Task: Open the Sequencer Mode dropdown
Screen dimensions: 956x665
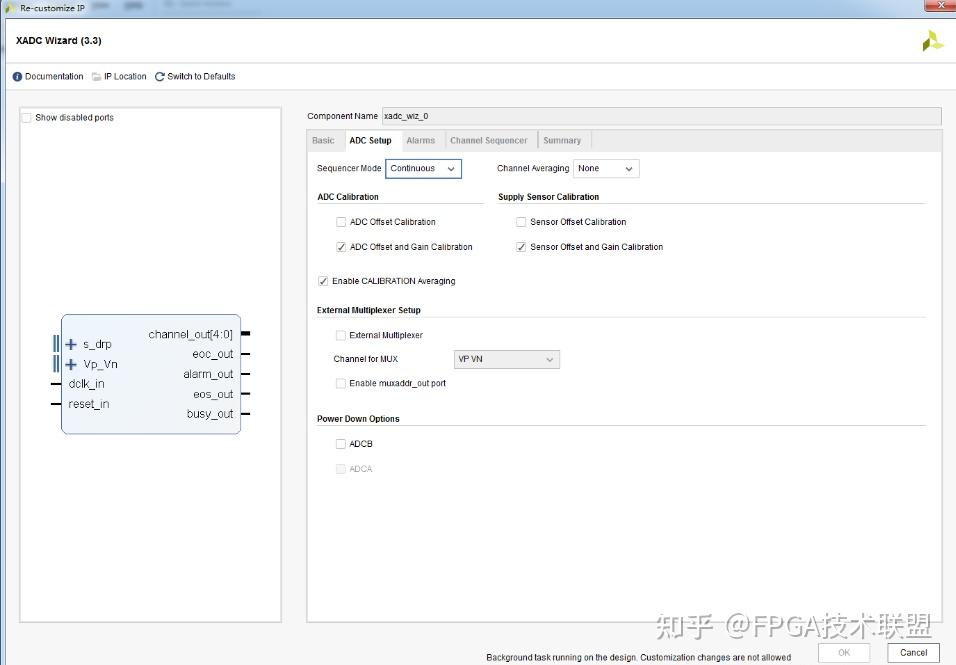Action: click(x=451, y=168)
